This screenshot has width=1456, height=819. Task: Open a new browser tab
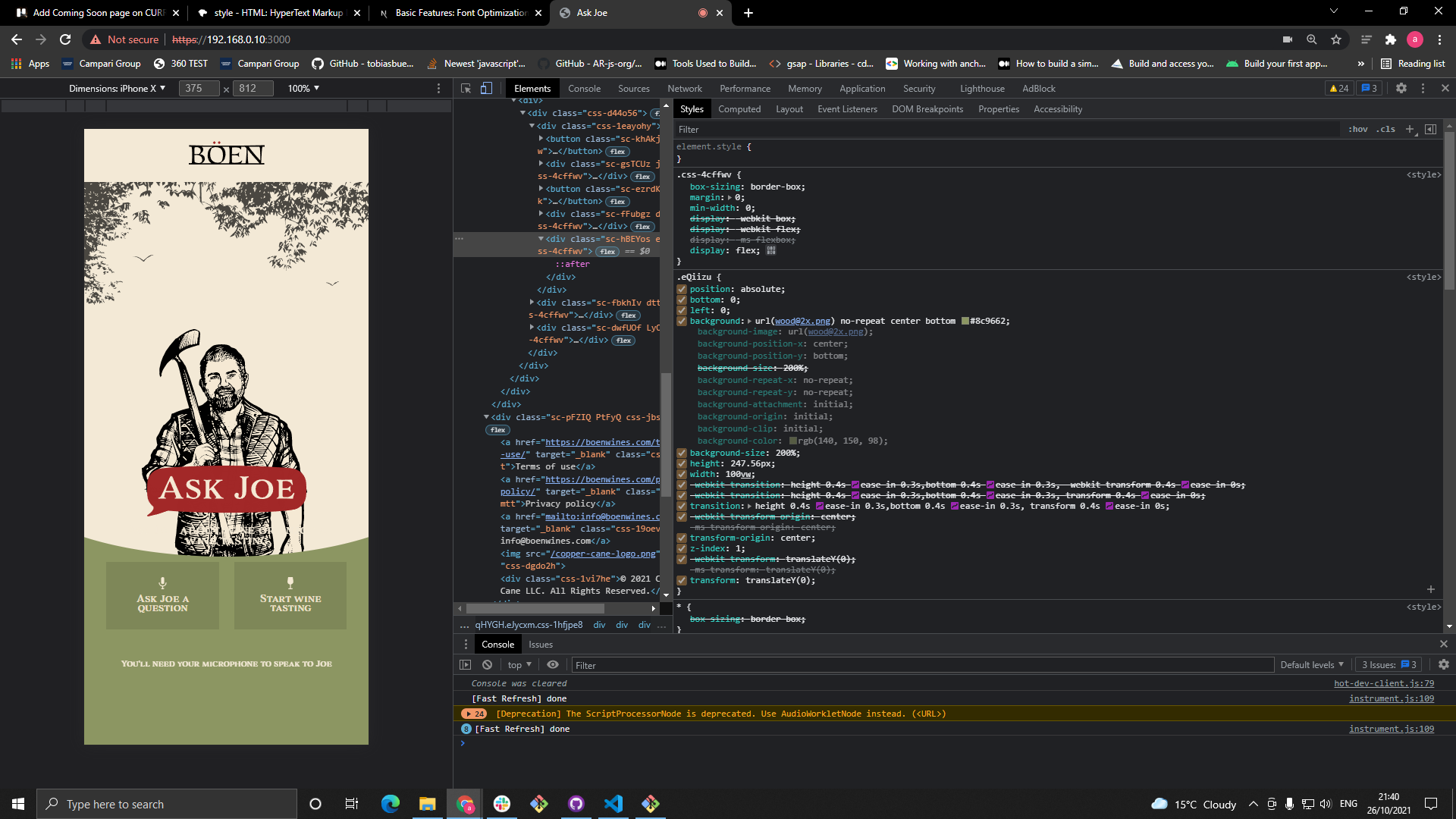748,13
